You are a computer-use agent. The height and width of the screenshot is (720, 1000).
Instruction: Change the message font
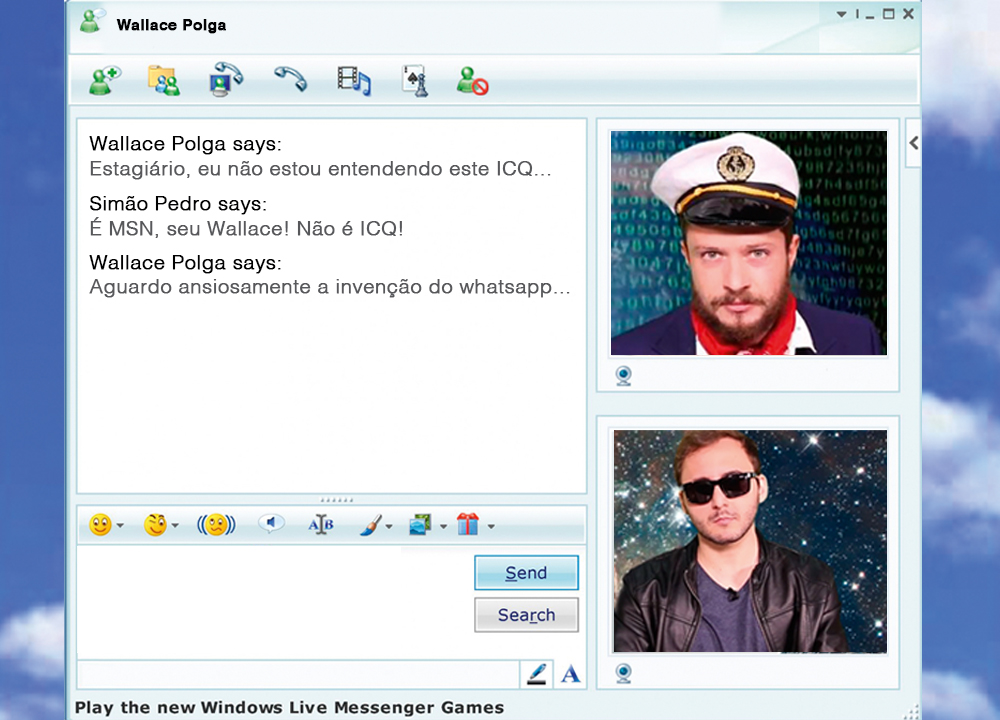point(320,524)
